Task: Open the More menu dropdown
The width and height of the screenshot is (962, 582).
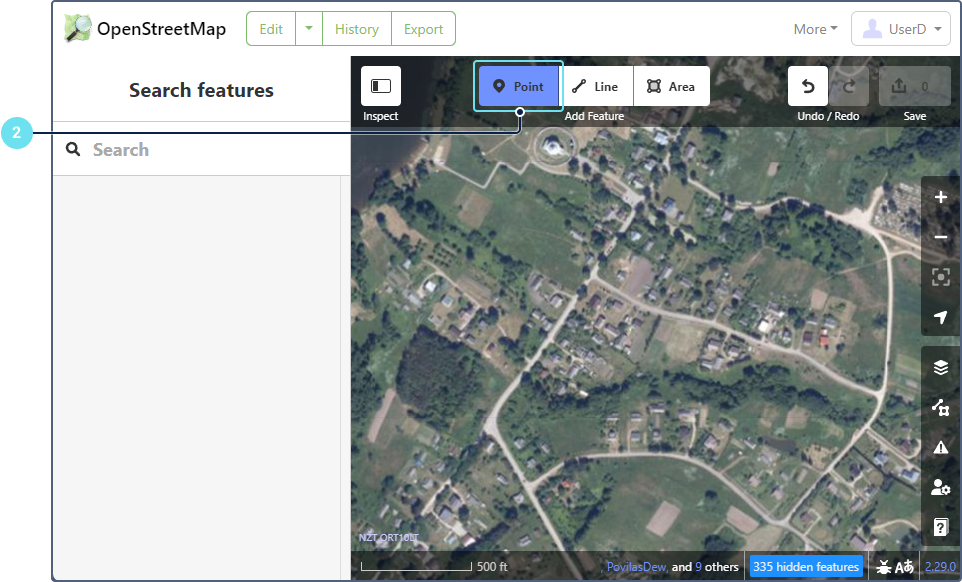Action: click(815, 29)
